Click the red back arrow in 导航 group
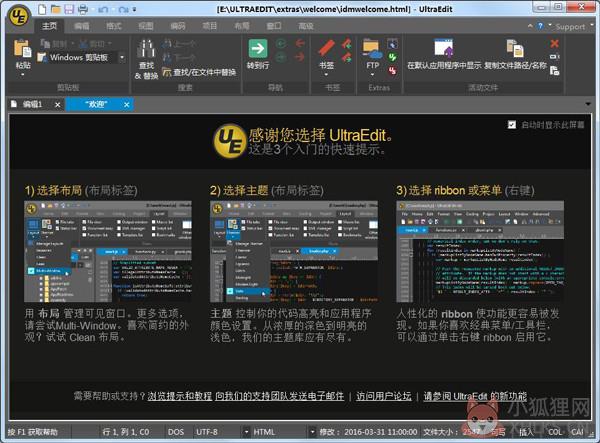This screenshot has height=443, width=600. [300, 43]
